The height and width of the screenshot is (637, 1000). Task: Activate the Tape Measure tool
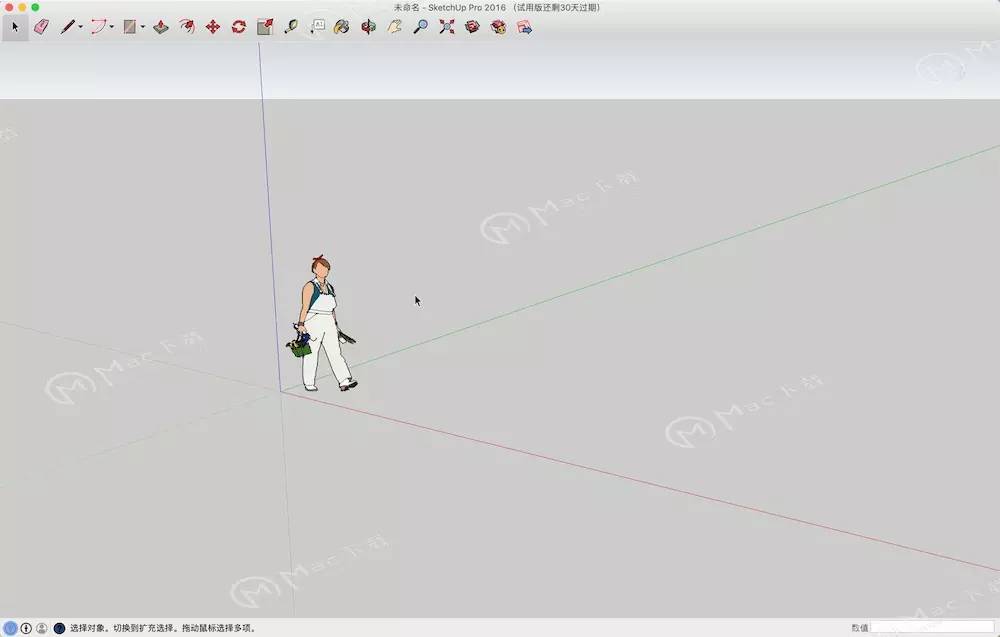coord(291,27)
